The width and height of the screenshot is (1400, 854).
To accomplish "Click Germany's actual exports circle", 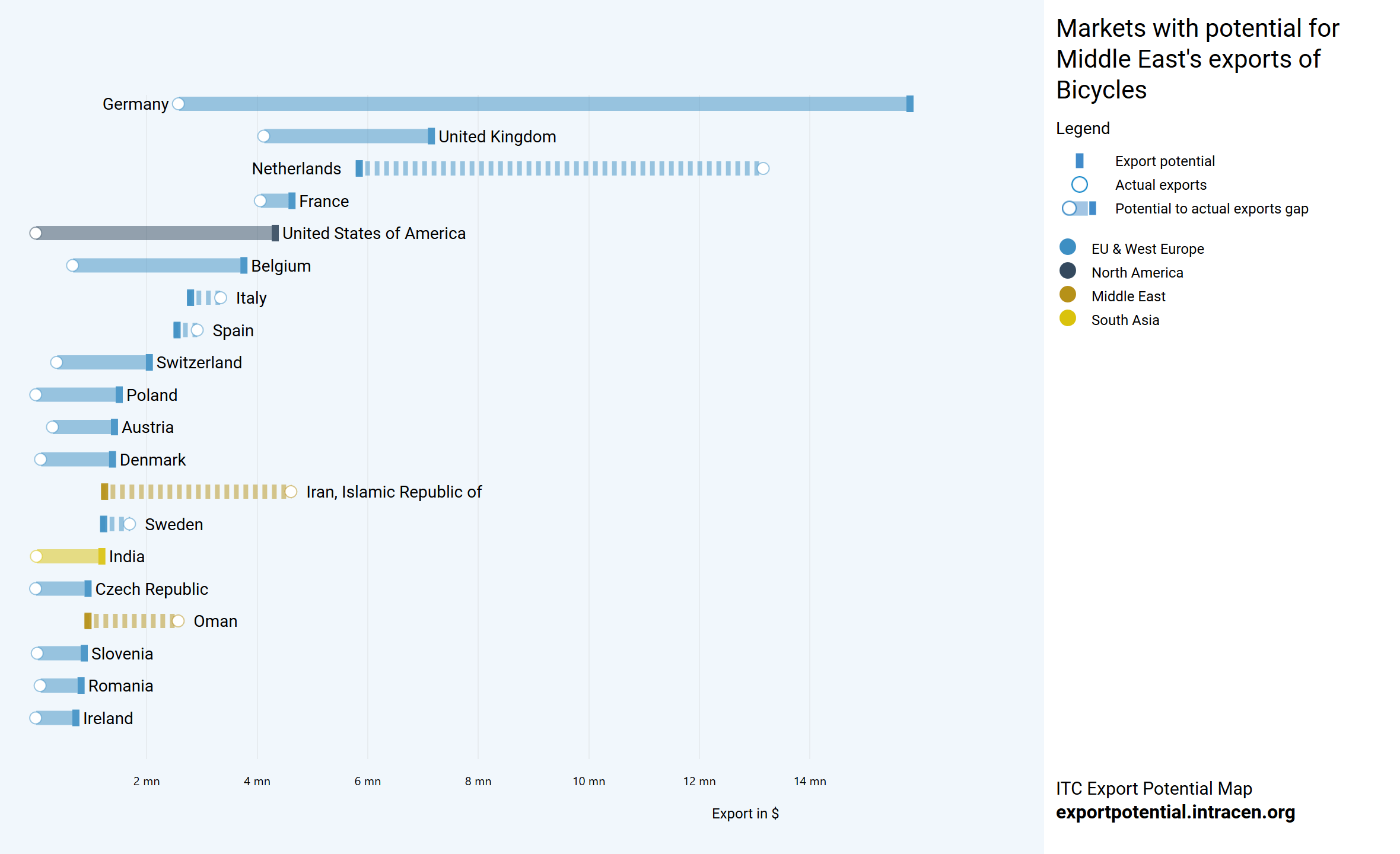I will click(x=179, y=104).
